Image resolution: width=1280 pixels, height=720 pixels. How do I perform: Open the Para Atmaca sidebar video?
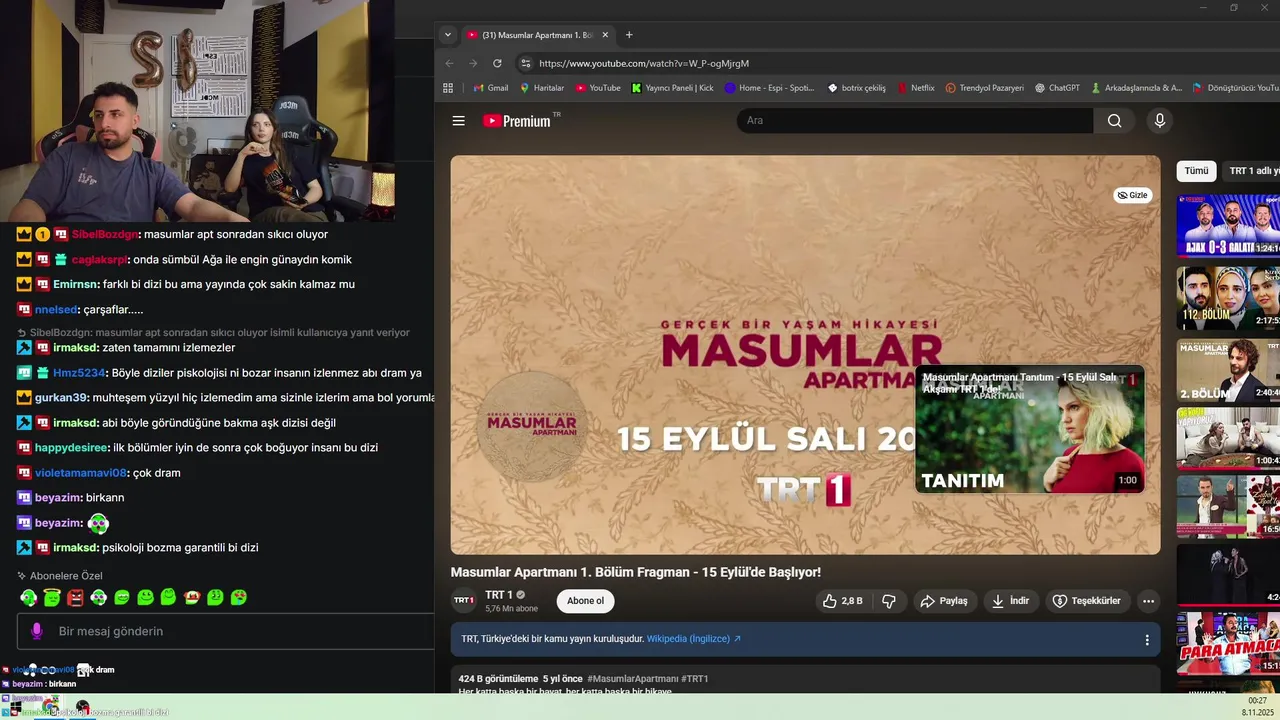(1228, 643)
